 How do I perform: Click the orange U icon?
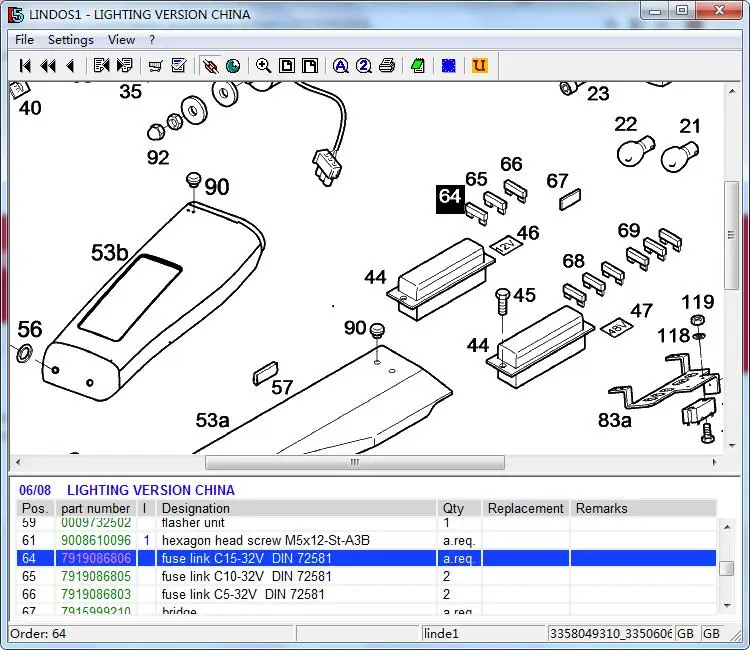point(479,66)
